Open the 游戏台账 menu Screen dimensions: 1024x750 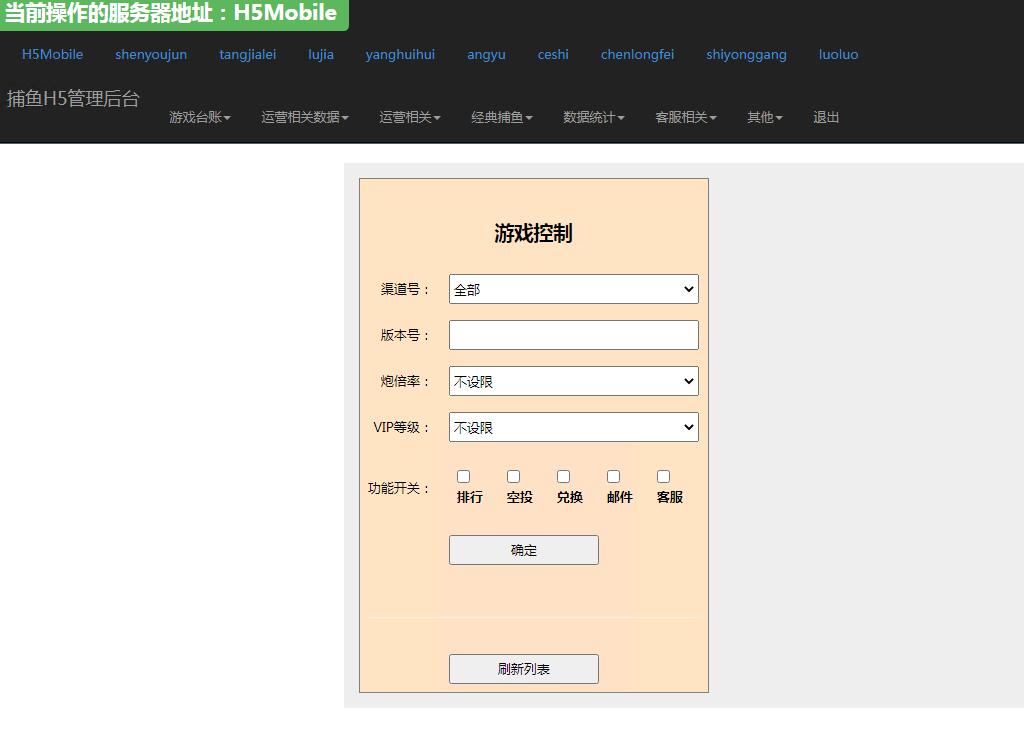coord(199,117)
